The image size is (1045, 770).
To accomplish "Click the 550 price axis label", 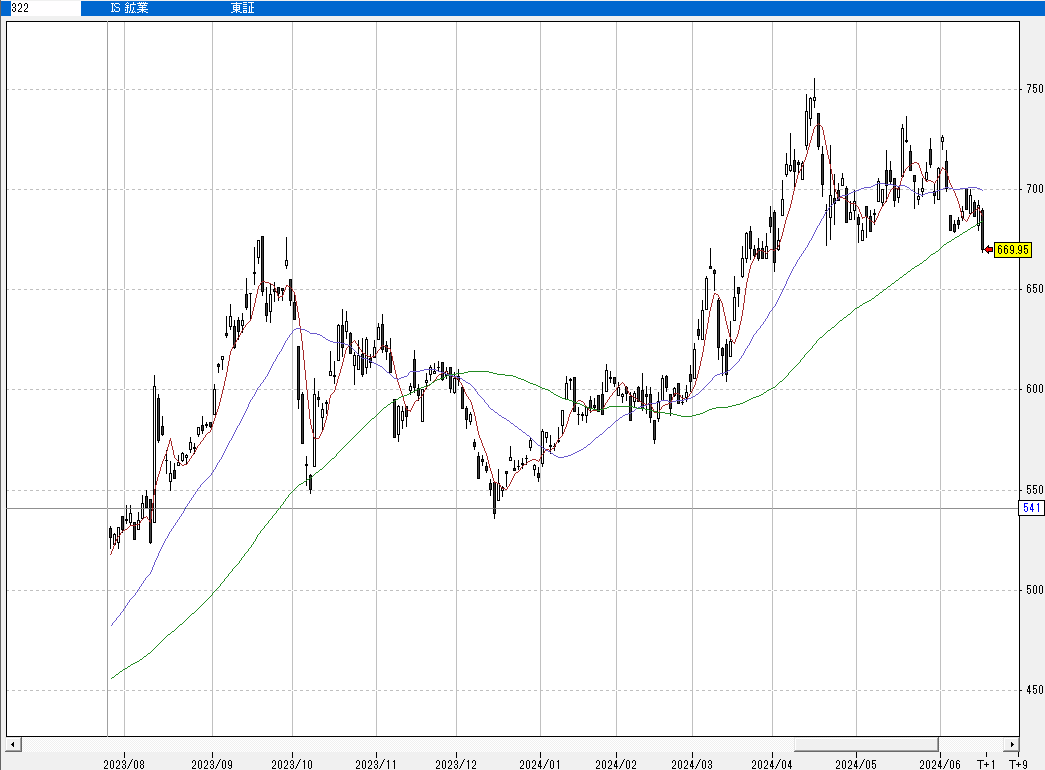I will pos(1035,489).
